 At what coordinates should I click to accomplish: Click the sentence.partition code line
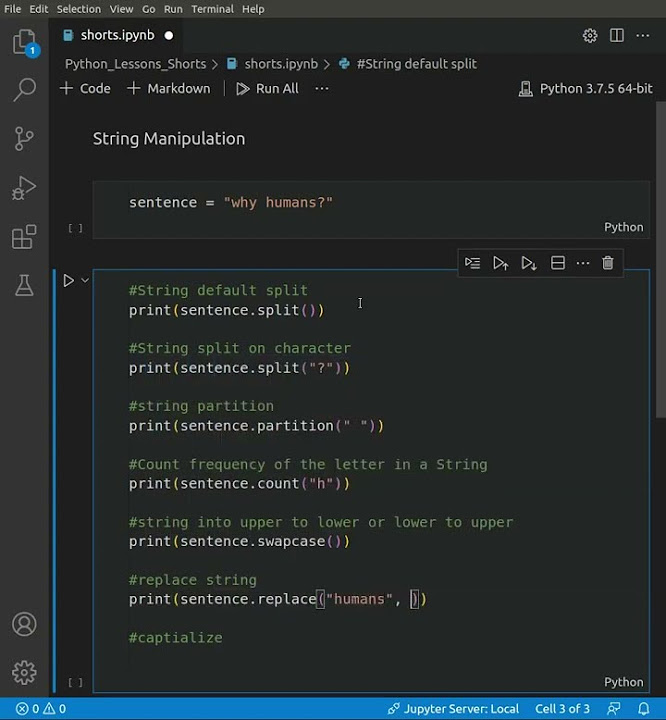click(x=256, y=426)
